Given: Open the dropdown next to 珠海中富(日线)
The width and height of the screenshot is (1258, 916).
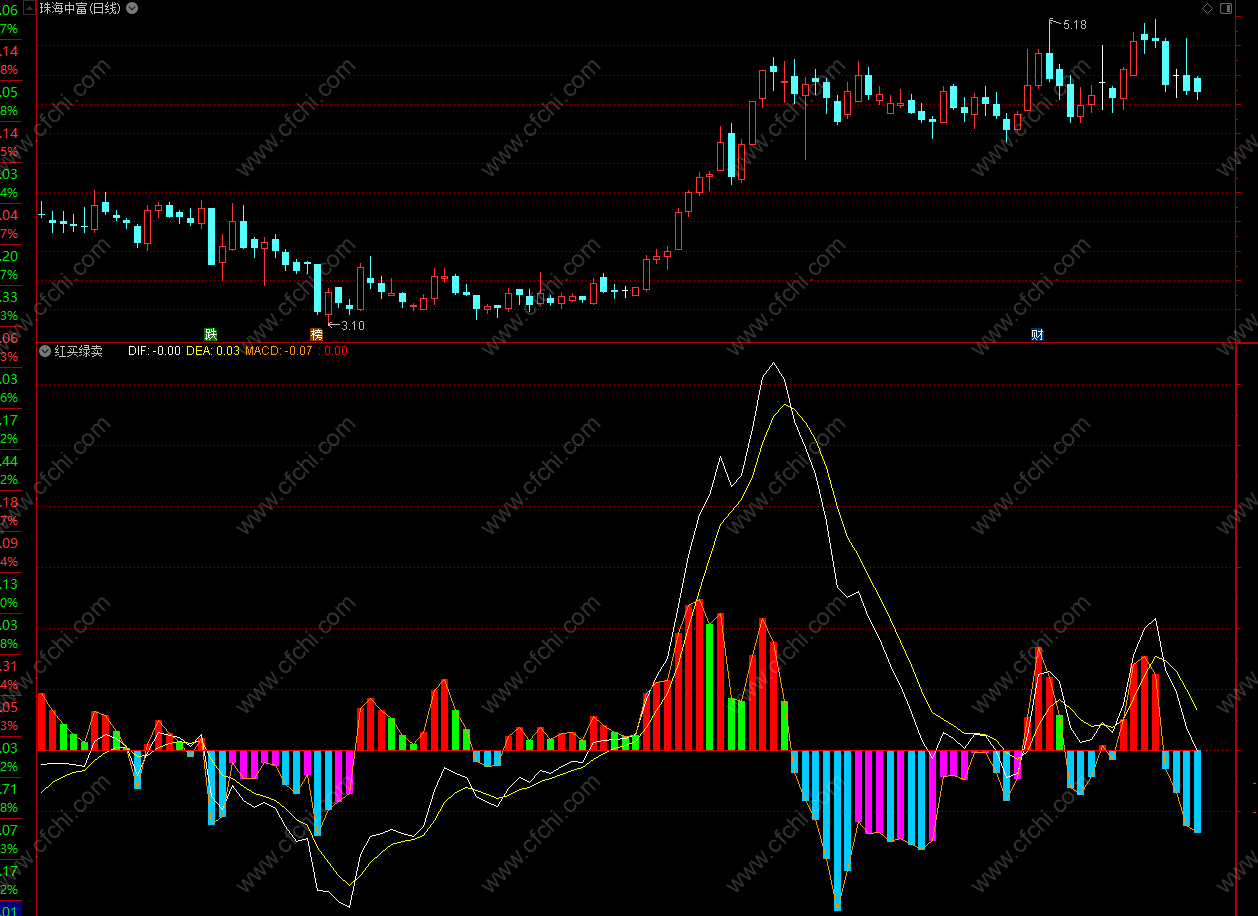Looking at the screenshot, I should [x=133, y=8].
